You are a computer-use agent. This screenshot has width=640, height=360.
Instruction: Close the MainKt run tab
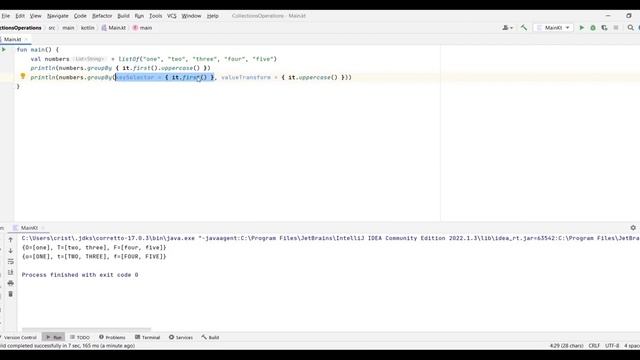tap(43, 228)
